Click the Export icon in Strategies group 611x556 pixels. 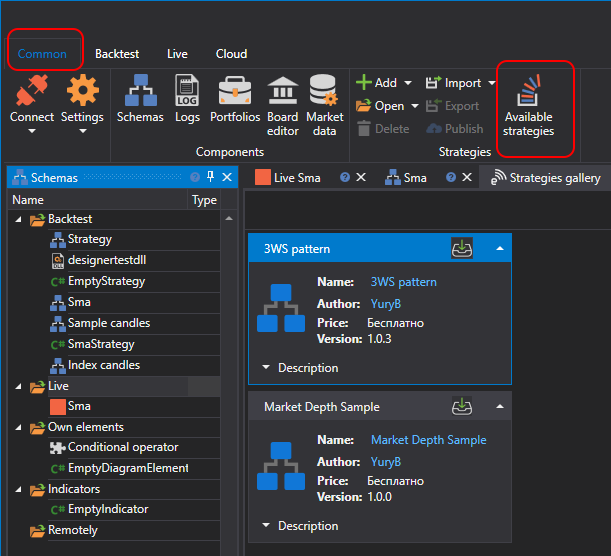433,106
